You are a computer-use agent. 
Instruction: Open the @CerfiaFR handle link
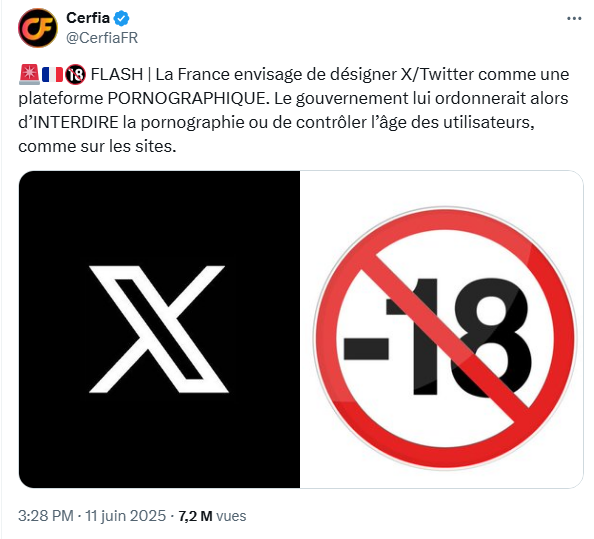(x=102, y=38)
